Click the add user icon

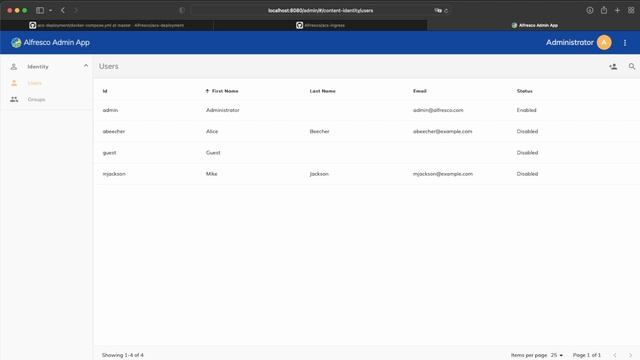[613, 67]
